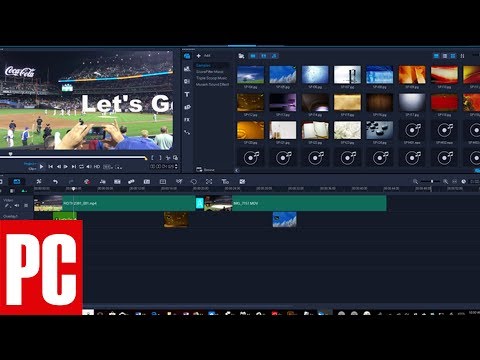Toggle showing videos in the library
Image resolution: width=480 pixels, height=360 pixels.
(x=253, y=56)
